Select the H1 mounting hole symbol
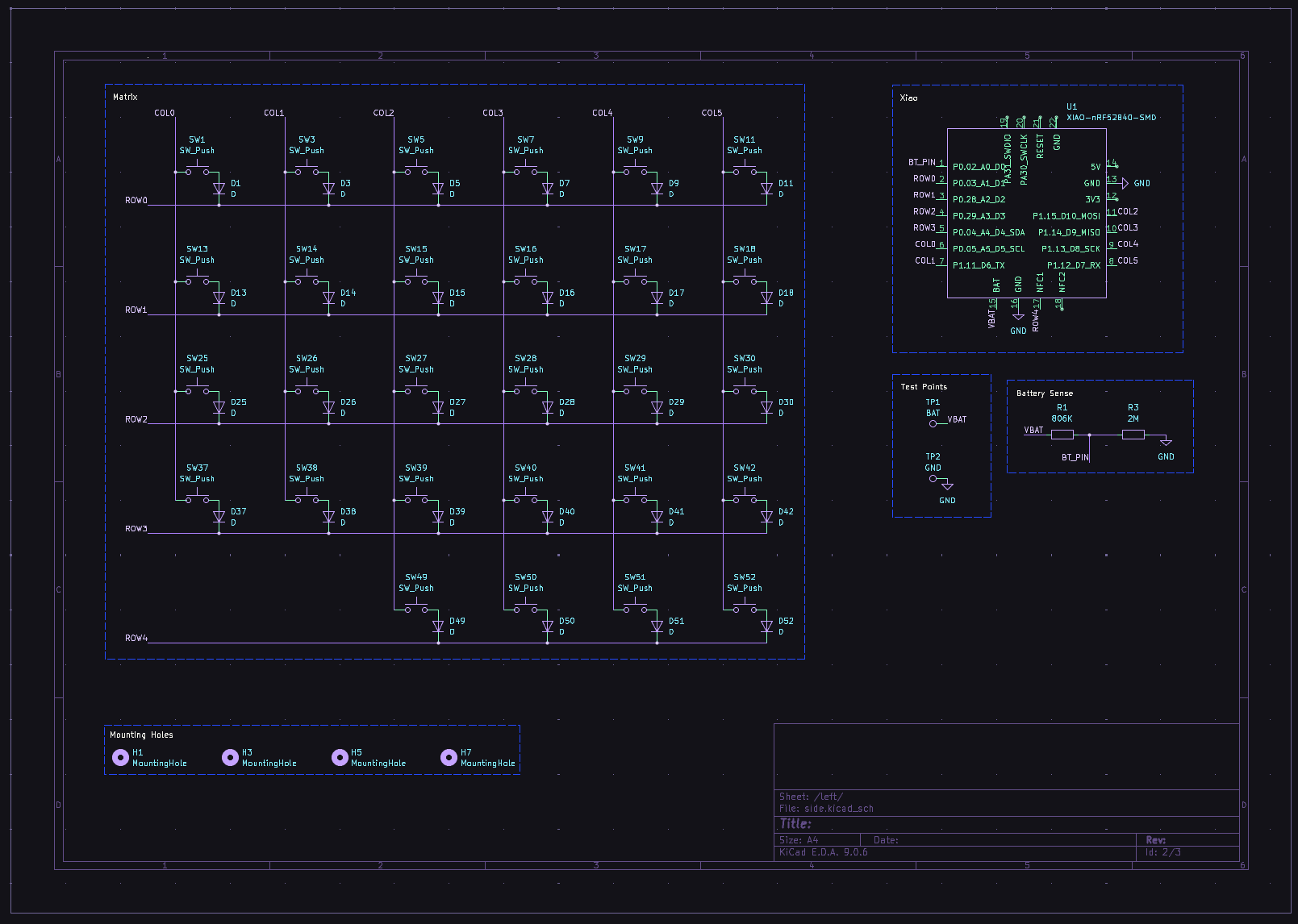This screenshot has height=924, width=1298. (x=120, y=757)
